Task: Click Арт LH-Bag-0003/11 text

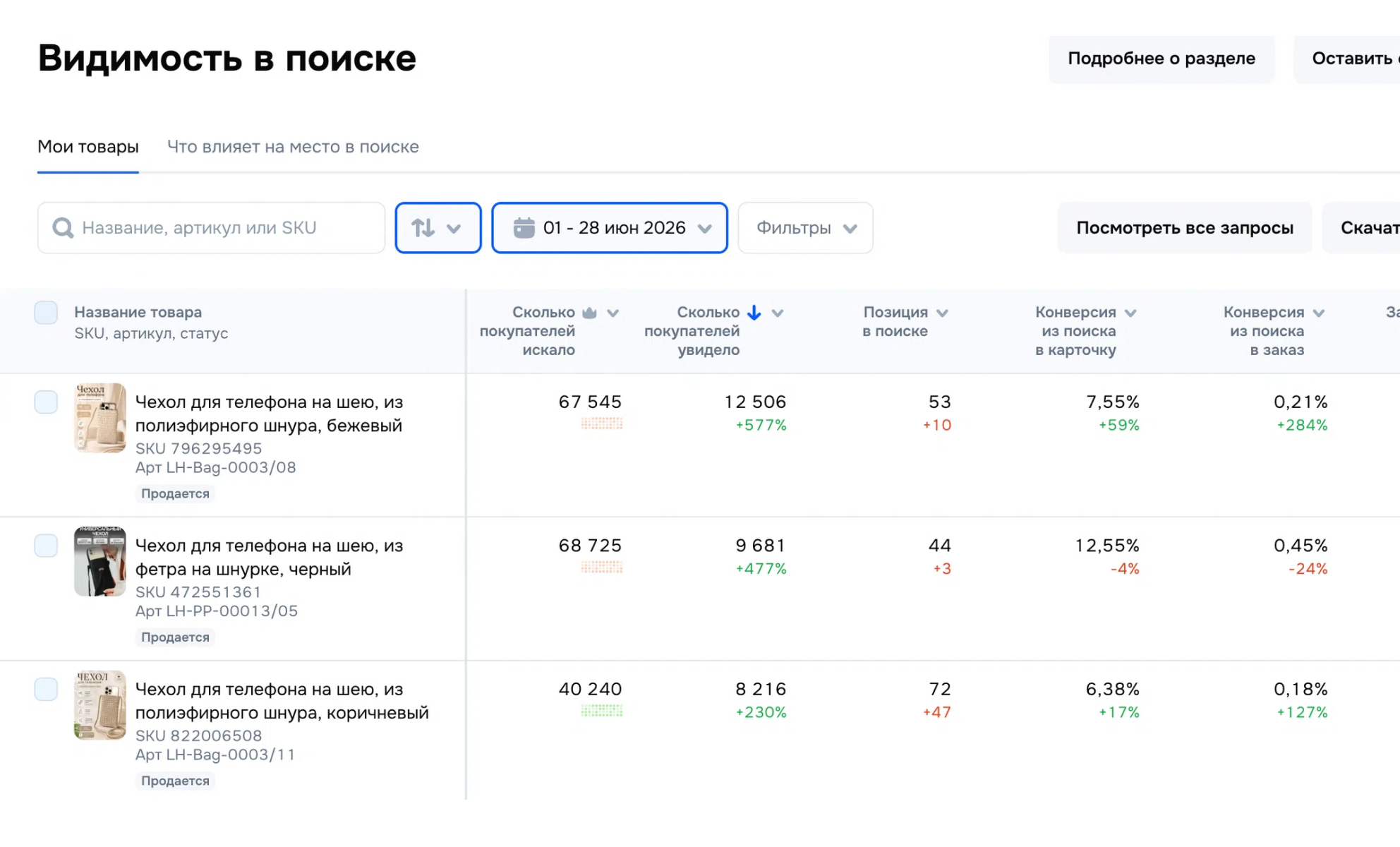Action: click(x=215, y=755)
